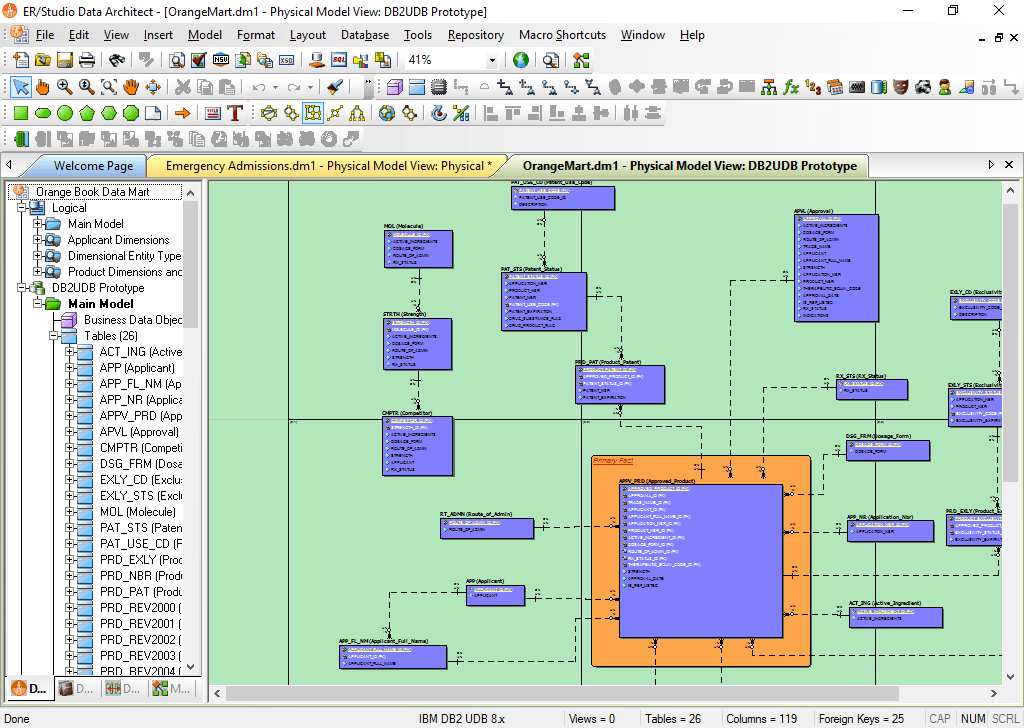Switch to the Welcome Page tab
1024x728 pixels.
point(93,166)
